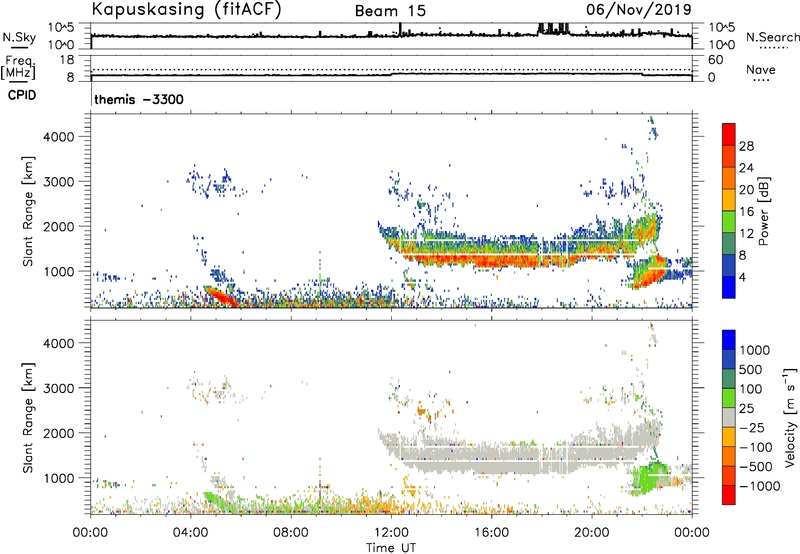
Task: Click the green velocity patch near 22:00
Action: (x=649, y=478)
